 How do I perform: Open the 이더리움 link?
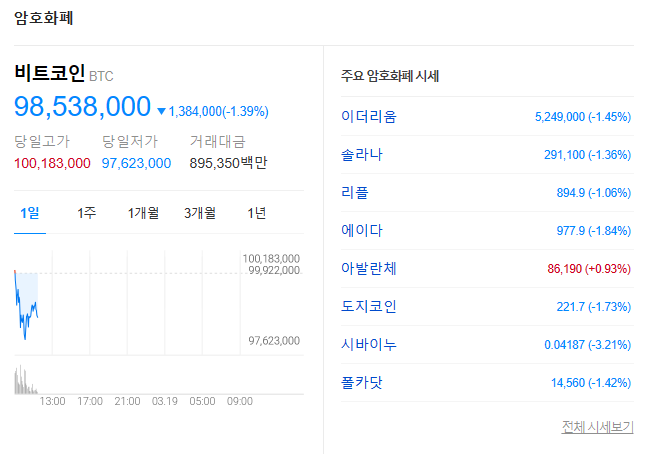coord(369,117)
